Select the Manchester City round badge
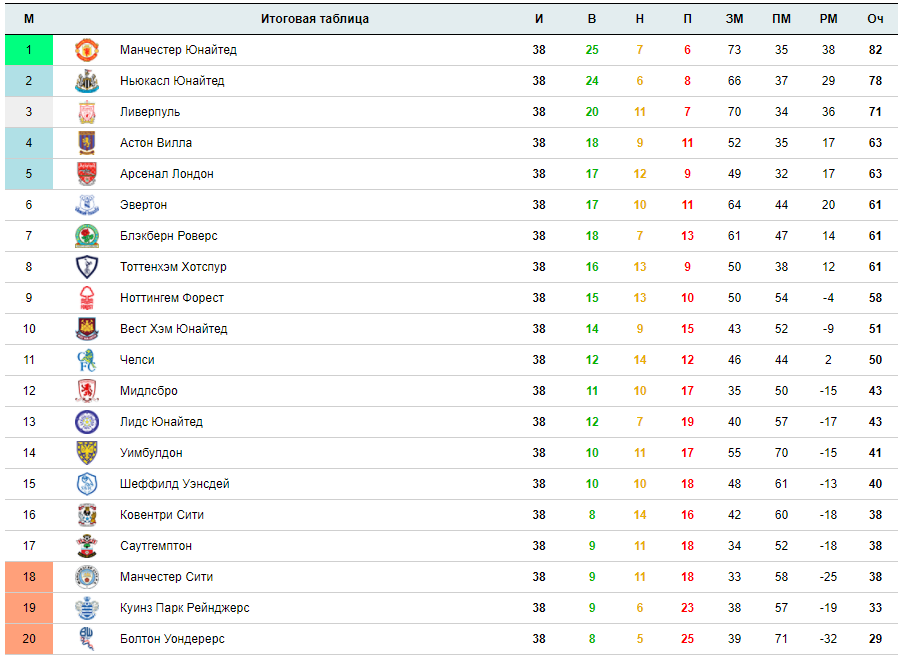This screenshot has width=898, height=658. coord(86,577)
